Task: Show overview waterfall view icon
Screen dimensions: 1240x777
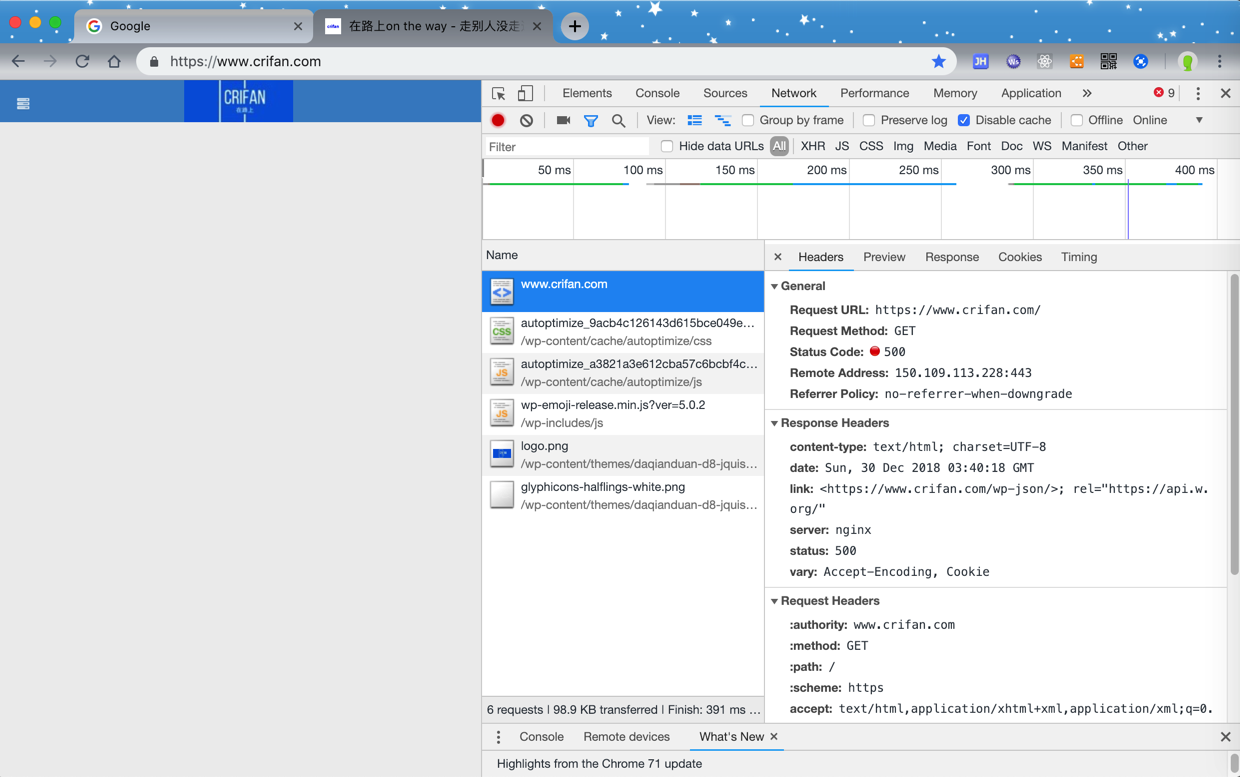Action: (x=722, y=120)
